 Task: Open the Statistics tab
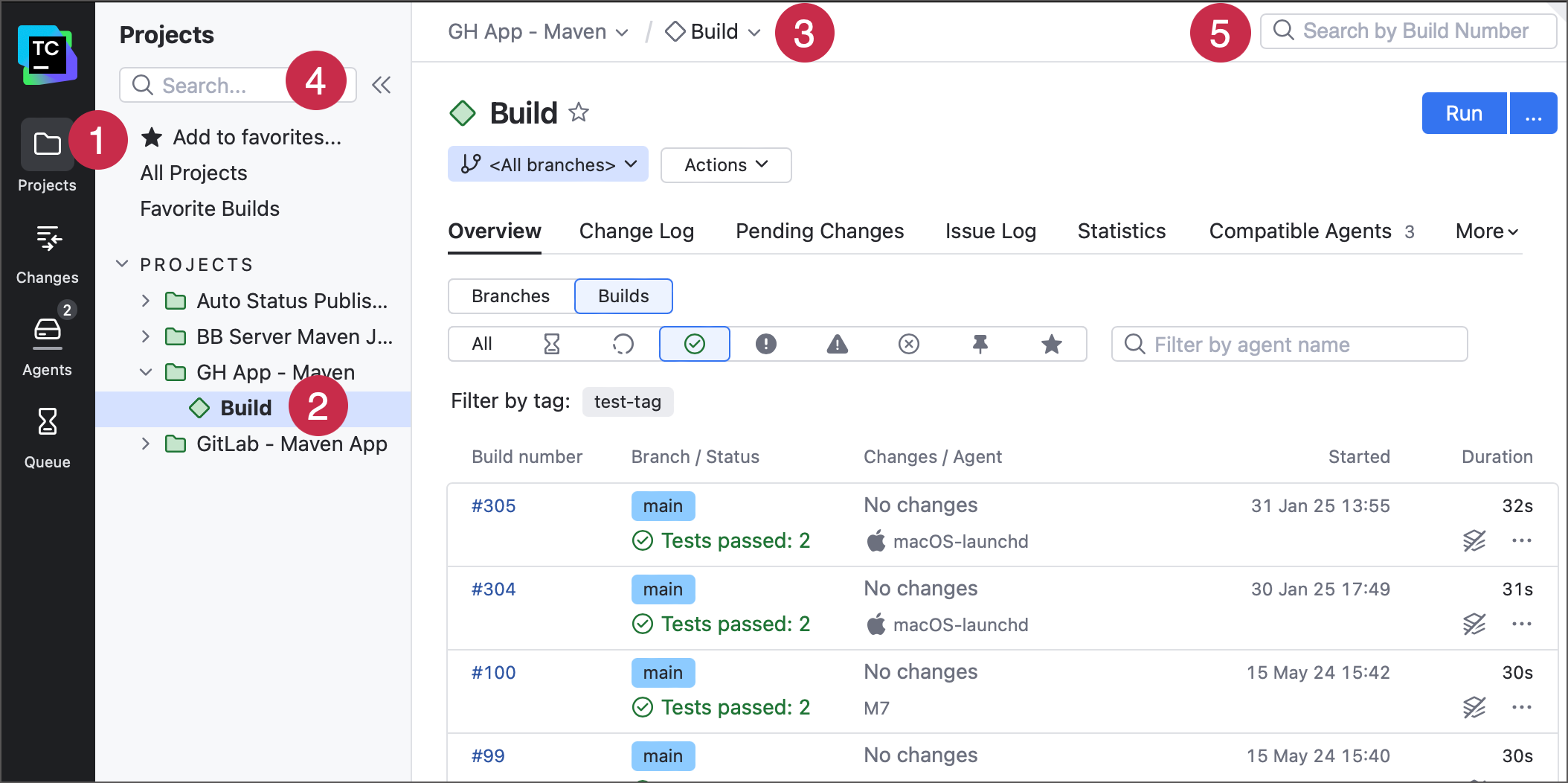pyautogui.click(x=1120, y=231)
